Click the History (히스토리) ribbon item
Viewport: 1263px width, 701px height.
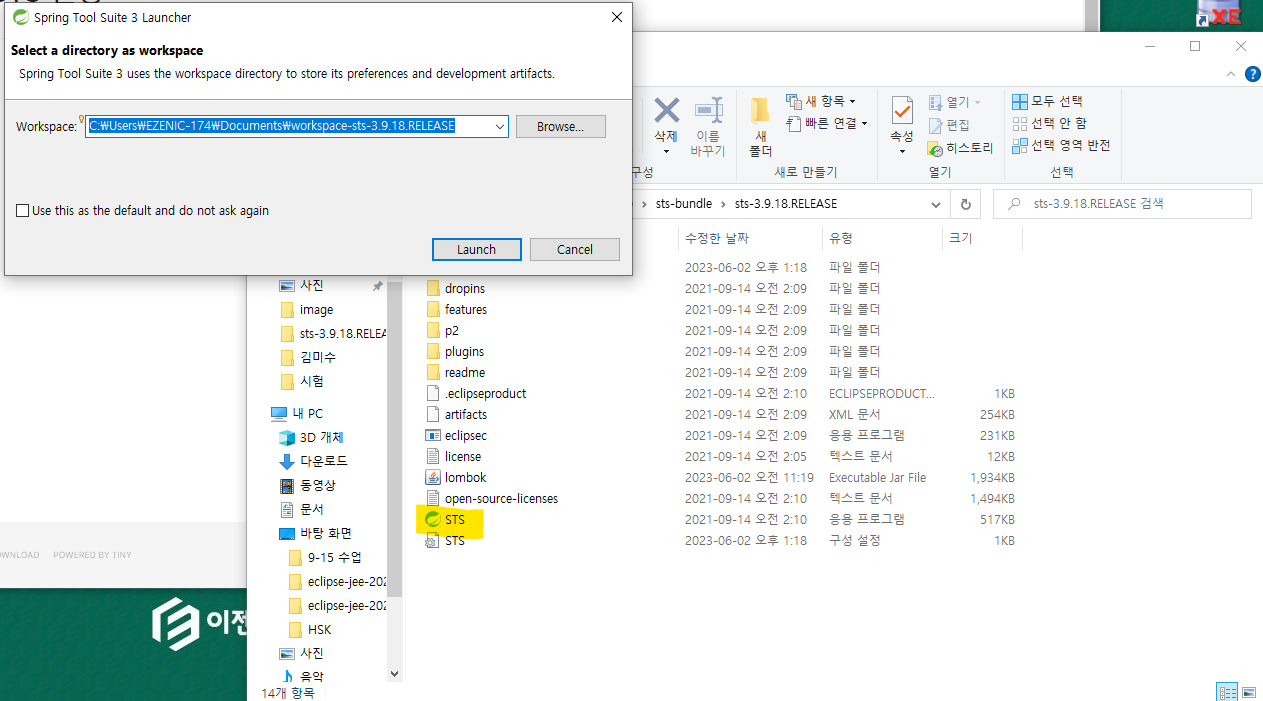tap(960, 148)
